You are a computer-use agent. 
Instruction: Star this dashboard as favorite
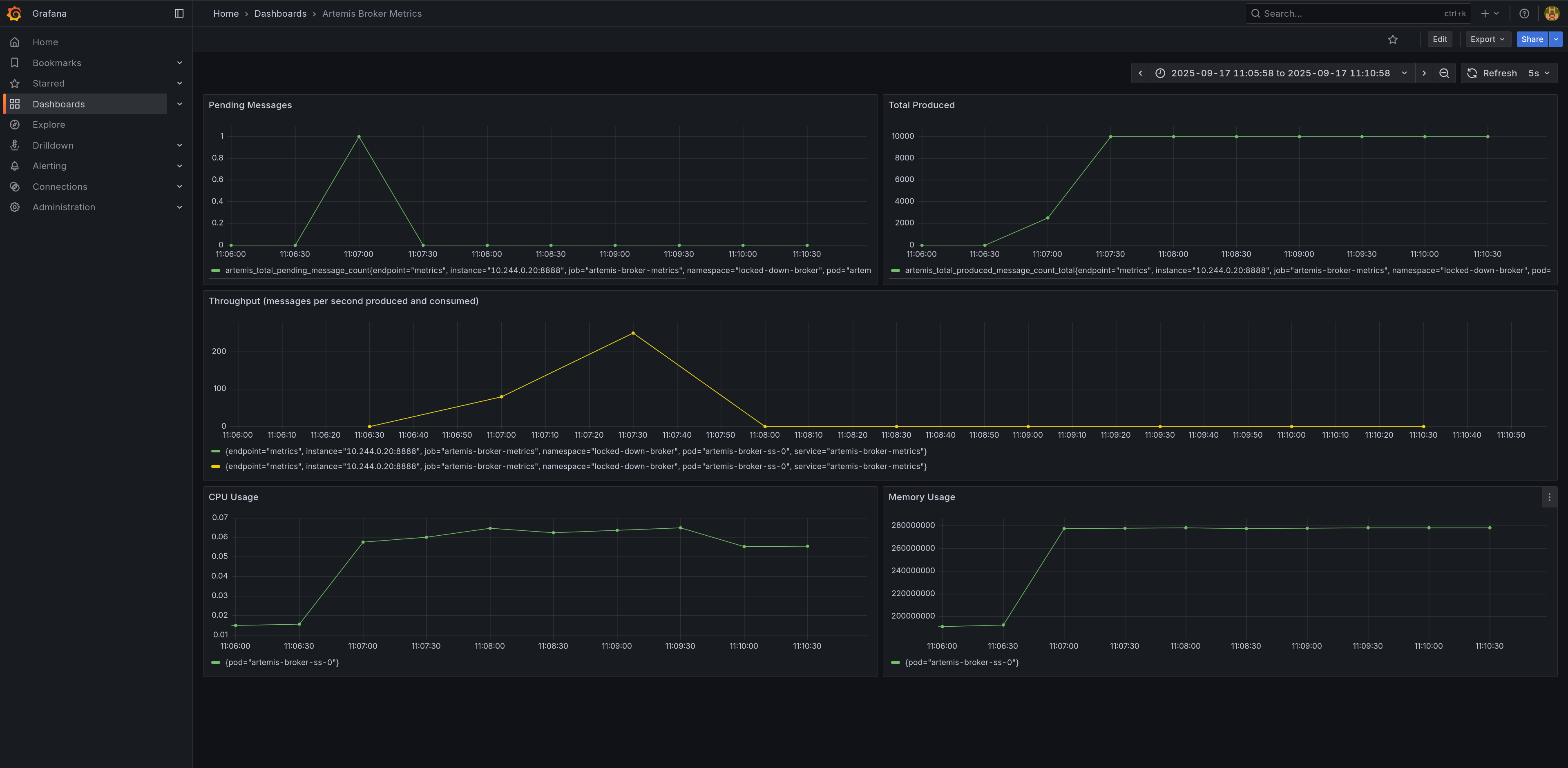click(1393, 40)
